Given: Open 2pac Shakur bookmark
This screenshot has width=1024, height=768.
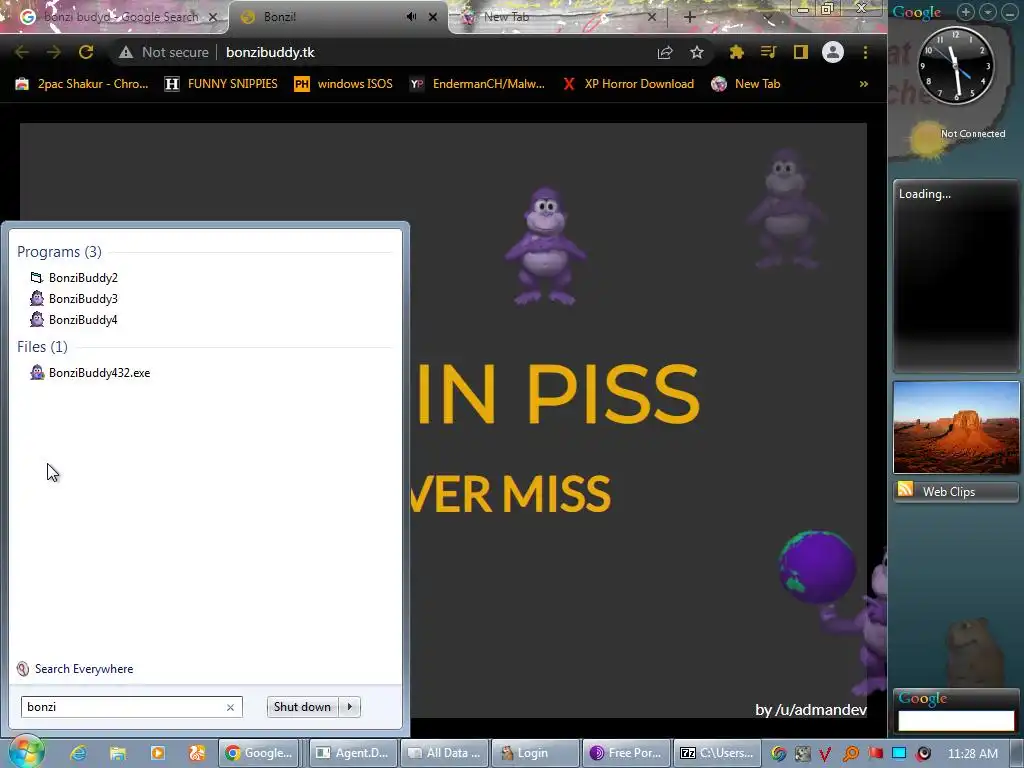Looking at the screenshot, I should 82,84.
